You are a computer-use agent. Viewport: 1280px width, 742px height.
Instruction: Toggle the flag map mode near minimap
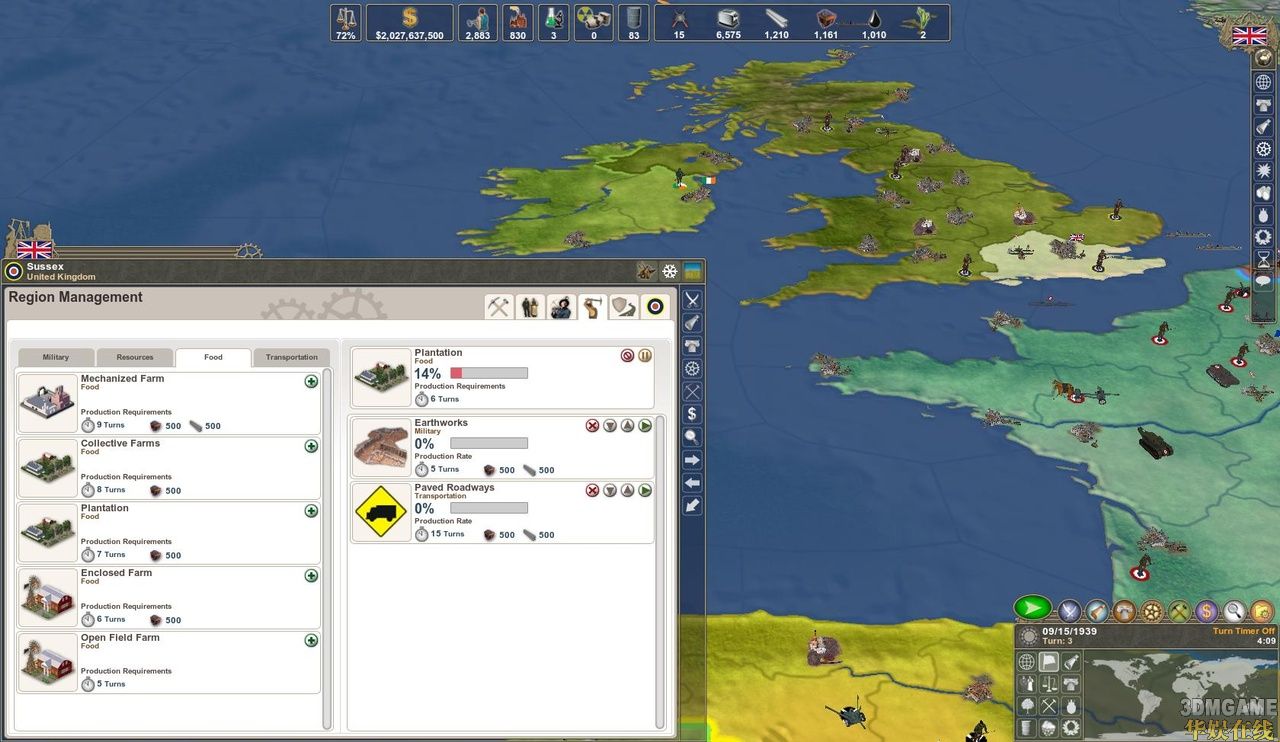[1049, 661]
